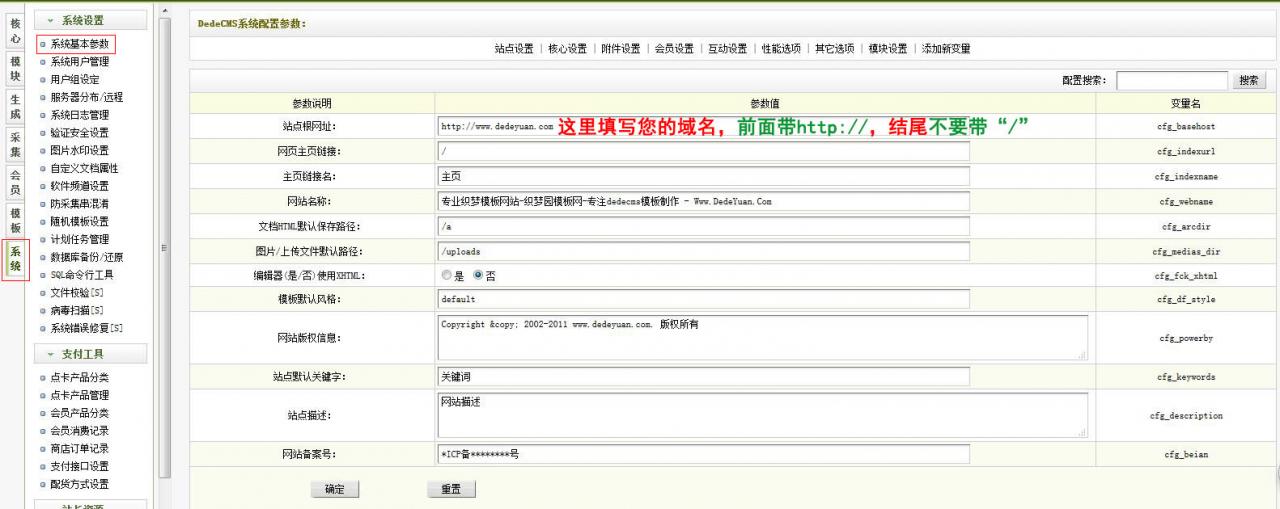Edit the 网站名称 field
This screenshot has height=509, width=1280.
[704, 201]
